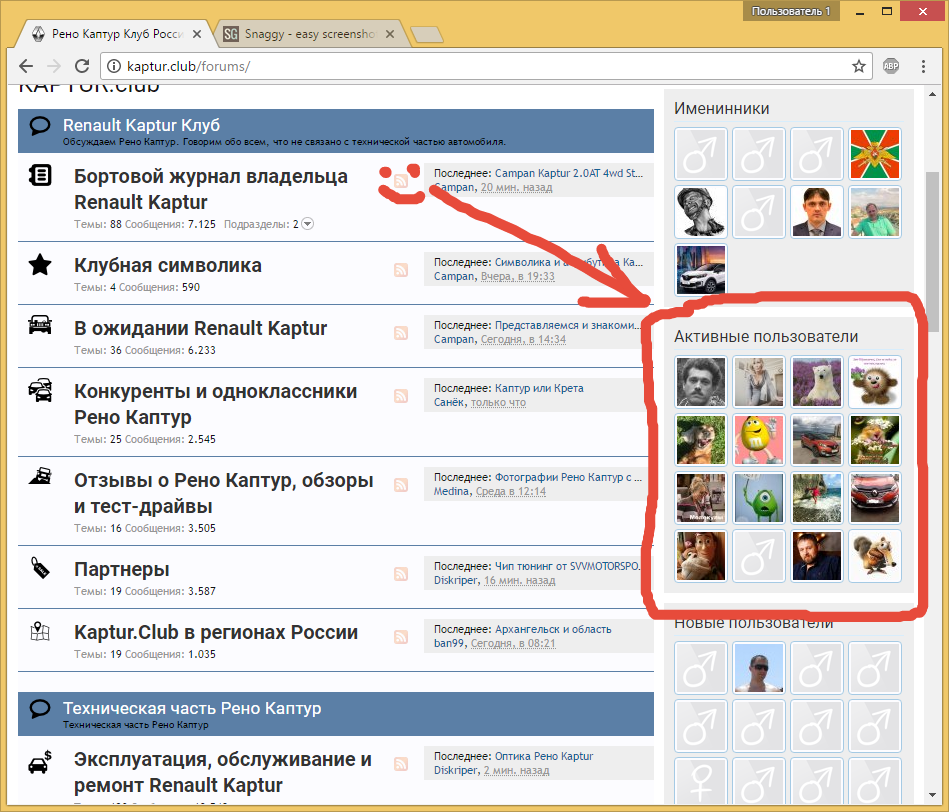Open the flag emblem avatar in Именинники

875,154
